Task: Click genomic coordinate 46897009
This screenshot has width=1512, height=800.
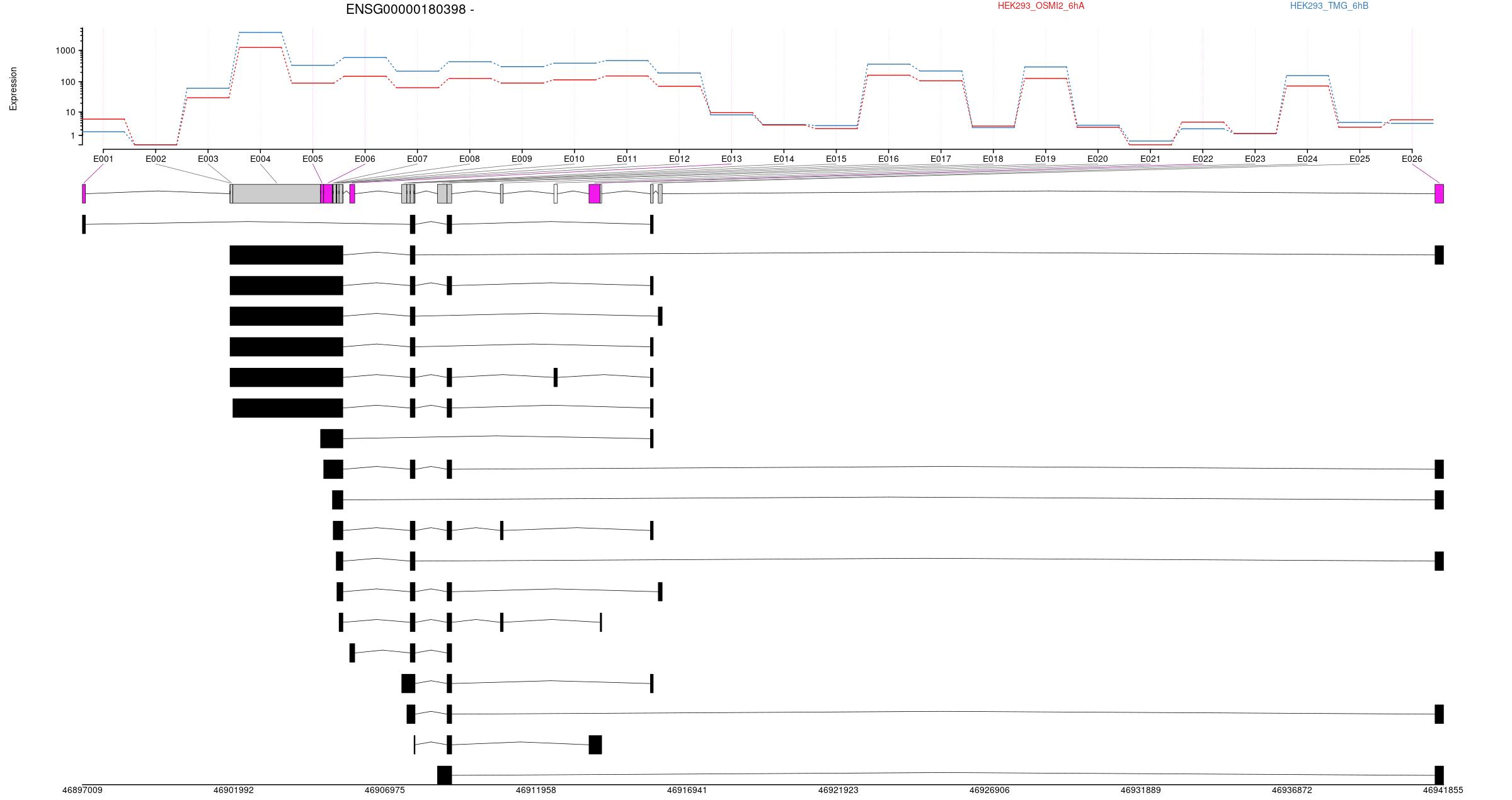Action: coord(83,790)
